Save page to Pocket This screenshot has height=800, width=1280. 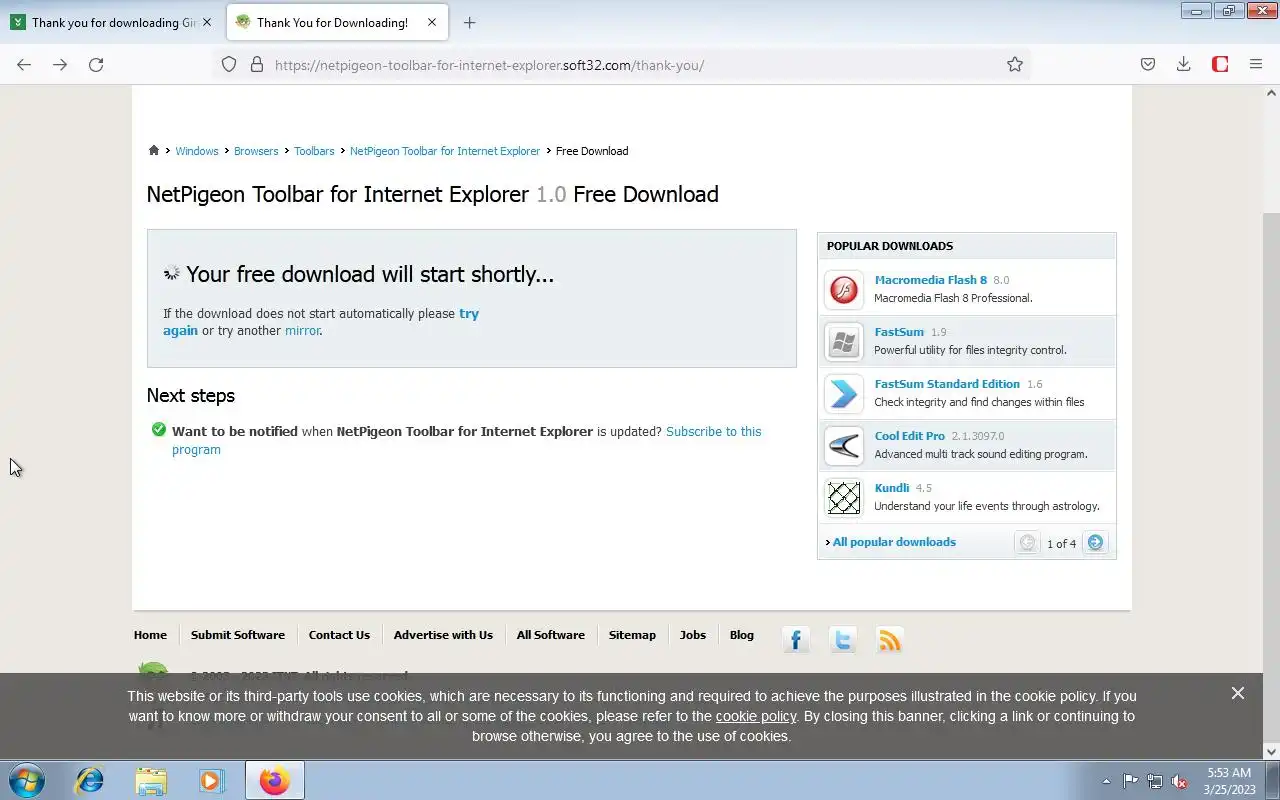coord(1148,65)
